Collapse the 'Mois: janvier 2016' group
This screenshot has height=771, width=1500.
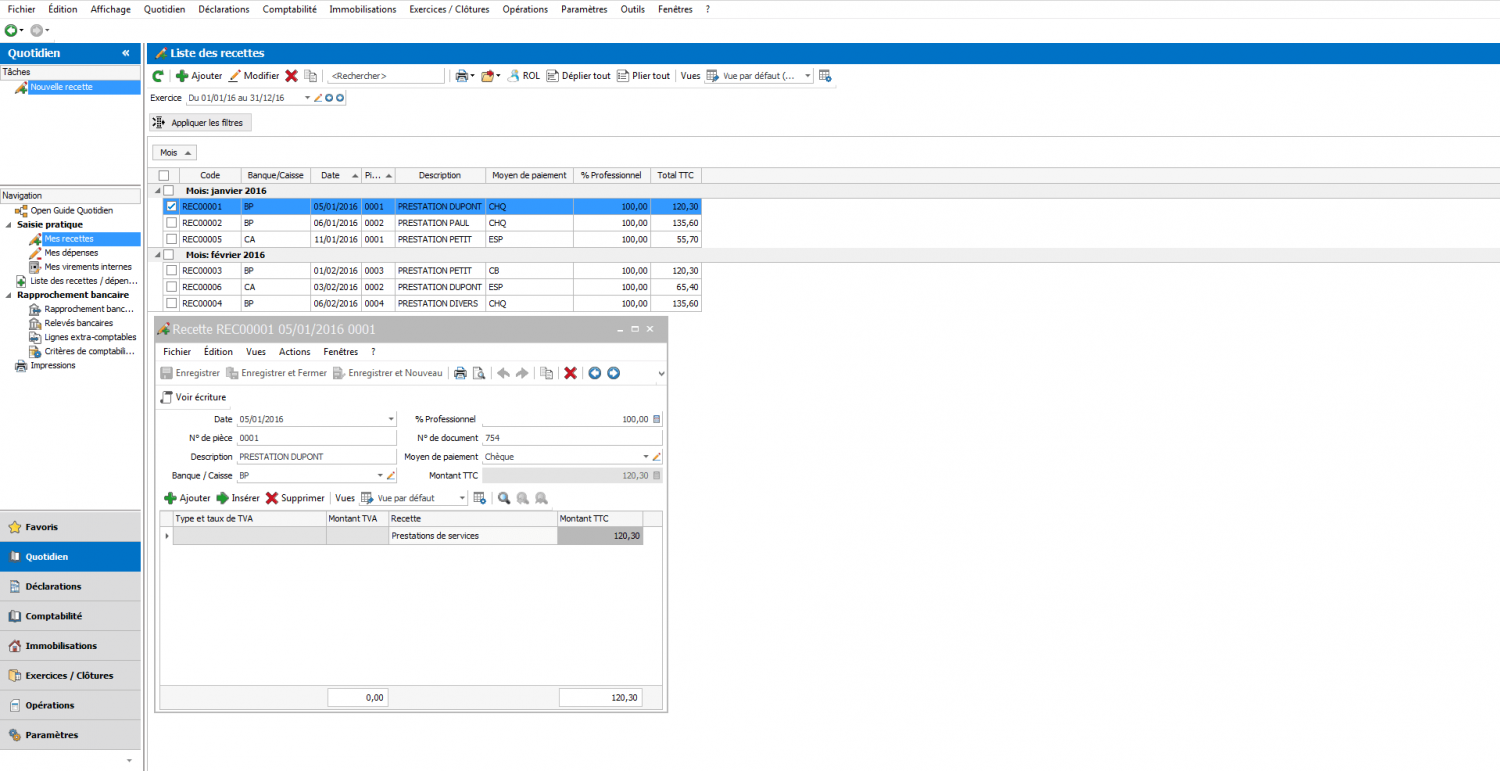tap(156, 190)
